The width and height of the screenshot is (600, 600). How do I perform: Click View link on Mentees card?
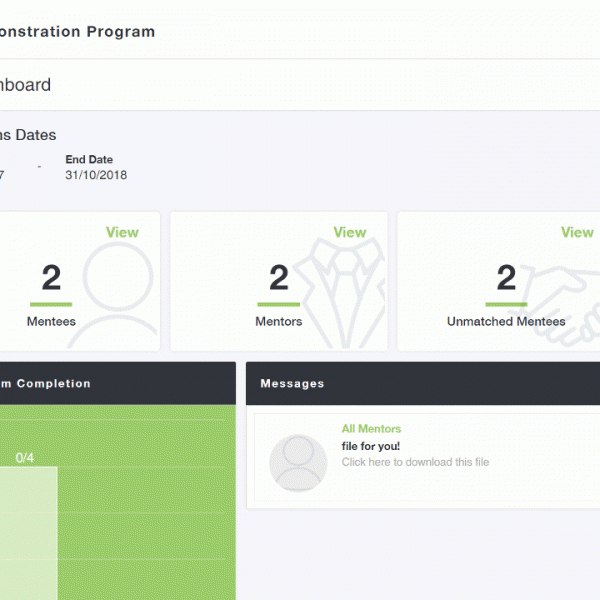click(x=122, y=232)
